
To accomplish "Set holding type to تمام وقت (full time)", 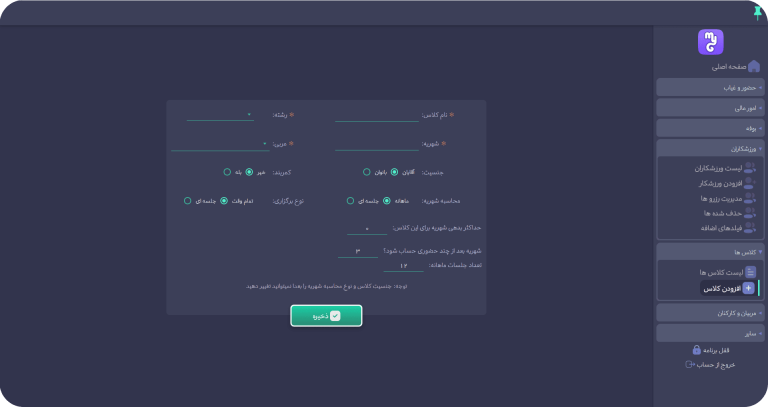I will click(224, 201).
